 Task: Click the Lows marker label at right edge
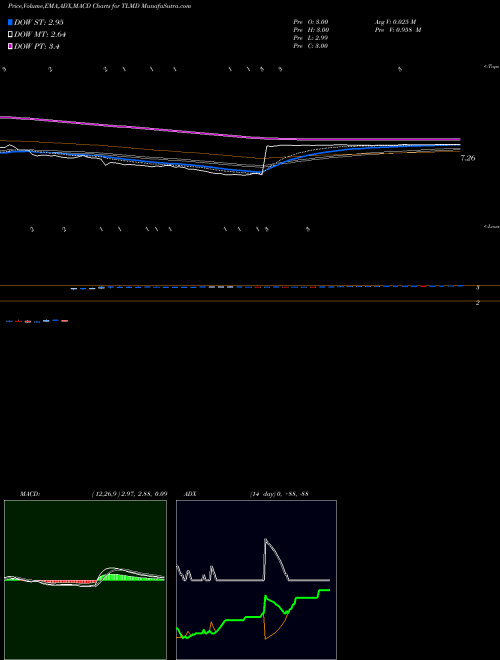(492, 226)
